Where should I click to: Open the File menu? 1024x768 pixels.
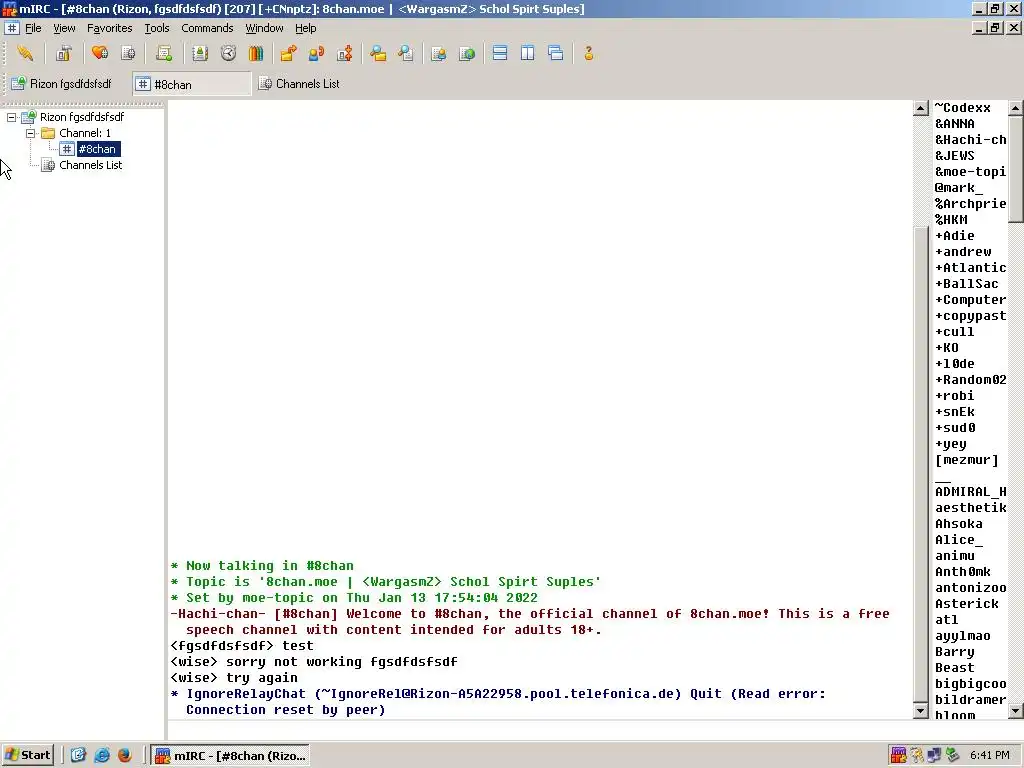tap(33, 28)
